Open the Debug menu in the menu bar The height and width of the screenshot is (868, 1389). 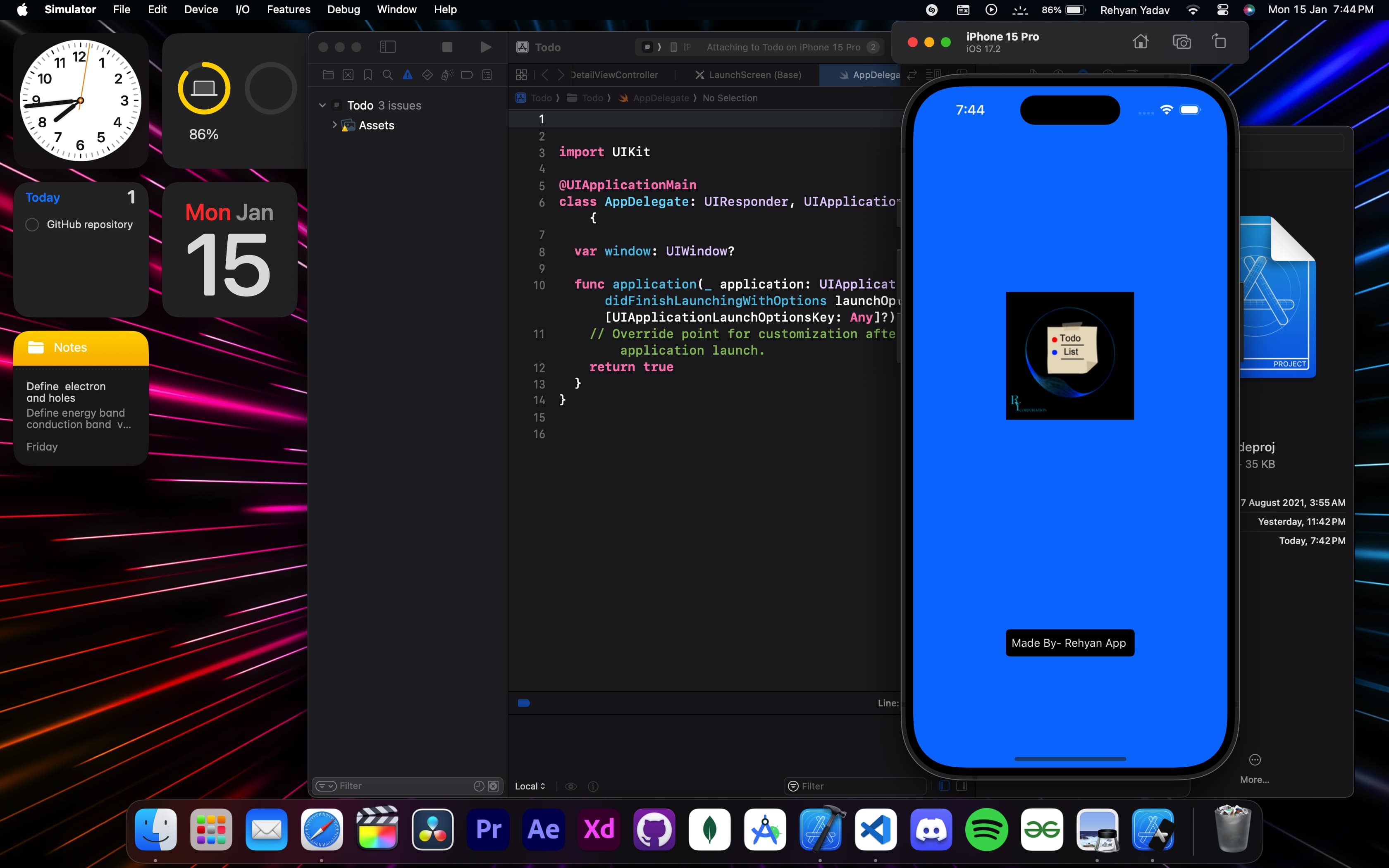pos(343,9)
